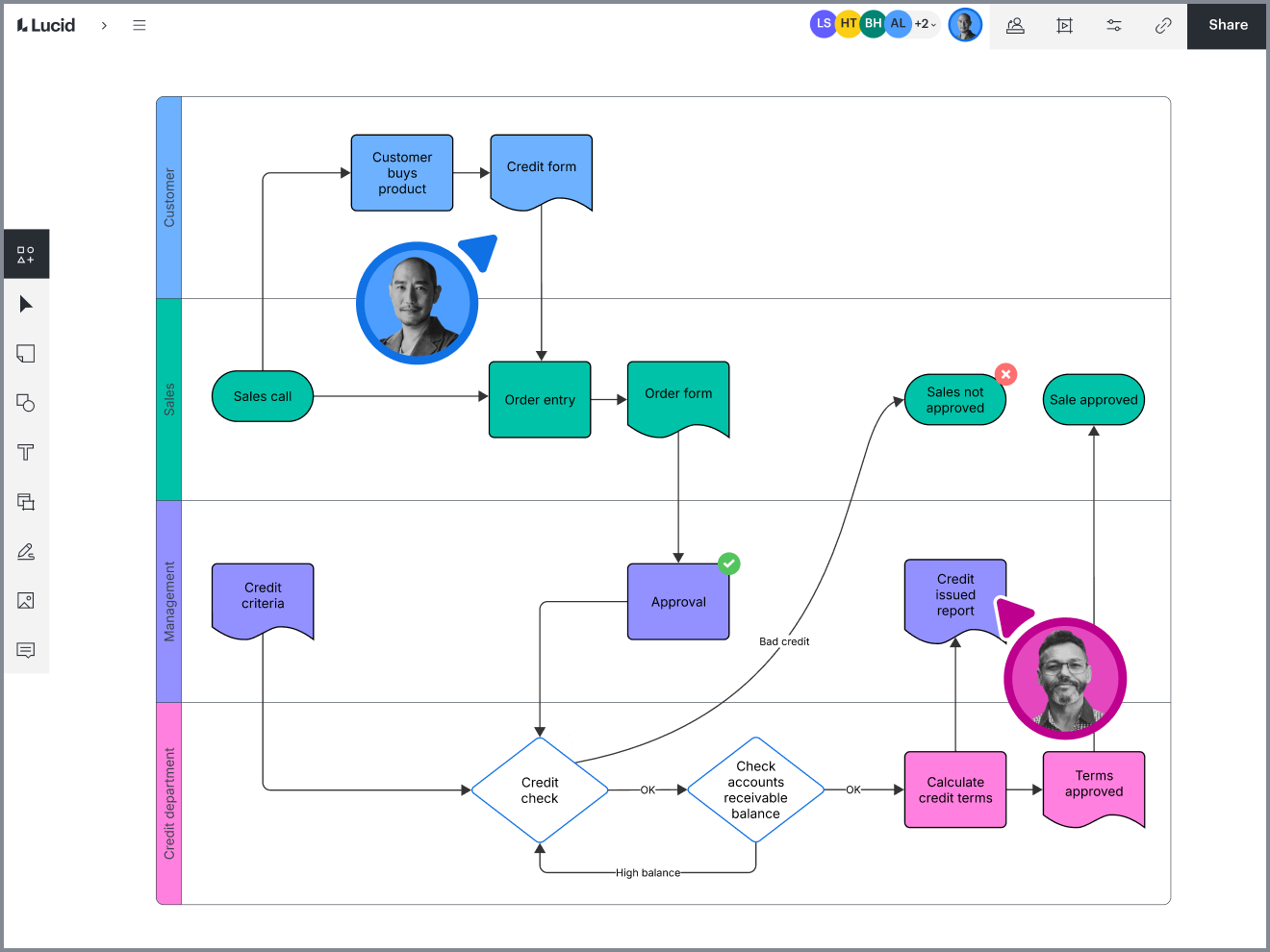Click the red X badge on Sales not approved
Screen dimensions: 1270x952
coord(1006,374)
